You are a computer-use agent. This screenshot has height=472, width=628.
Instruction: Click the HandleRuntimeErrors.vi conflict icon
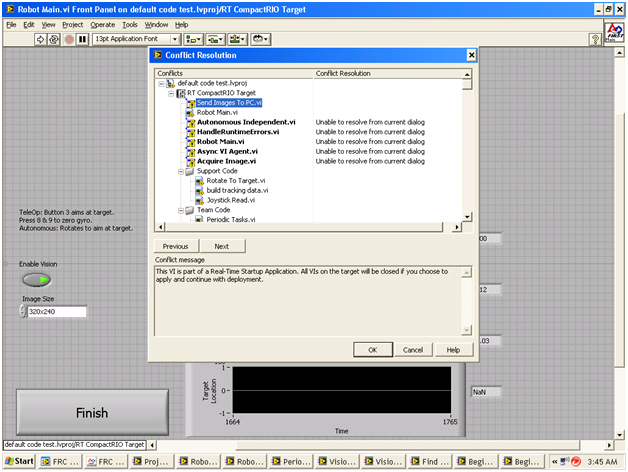point(191,132)
